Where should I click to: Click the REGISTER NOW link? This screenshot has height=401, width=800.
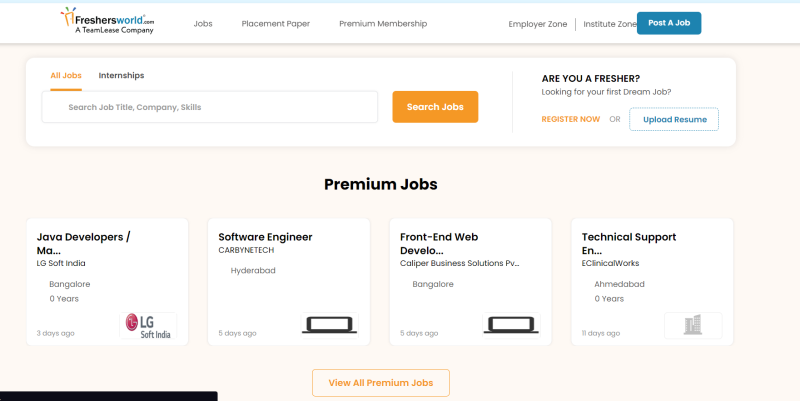click(x=570, y=119)
